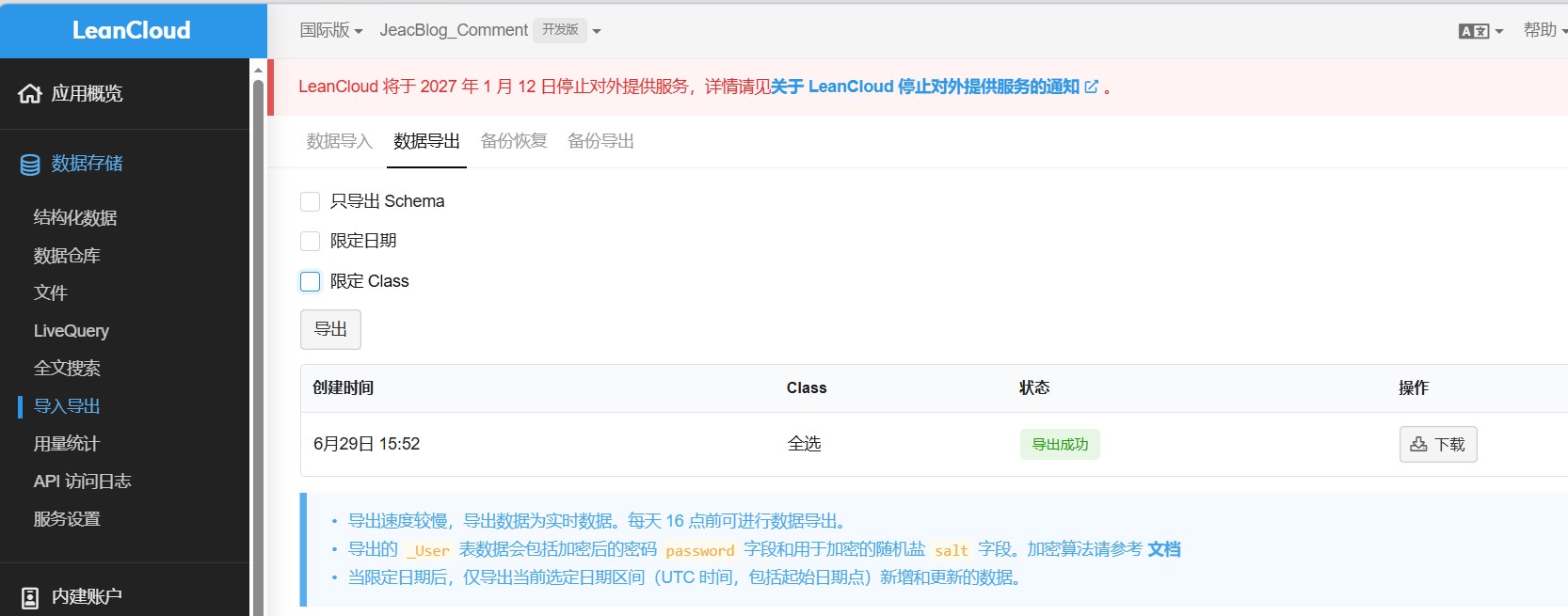
Task: Open 数据仓库 in the sidebar
Action: click(x=67, y=256)
